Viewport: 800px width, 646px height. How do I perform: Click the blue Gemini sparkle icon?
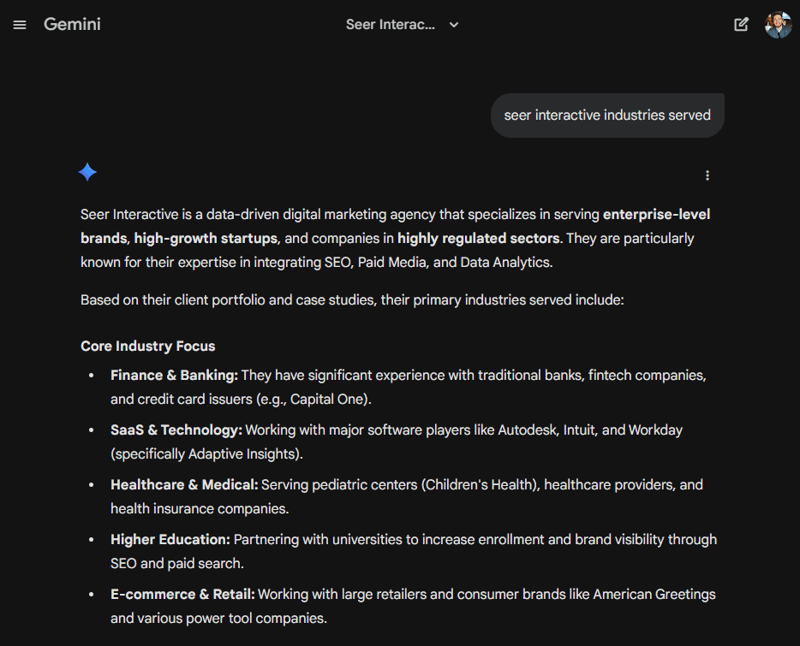[x=88, y=172]
